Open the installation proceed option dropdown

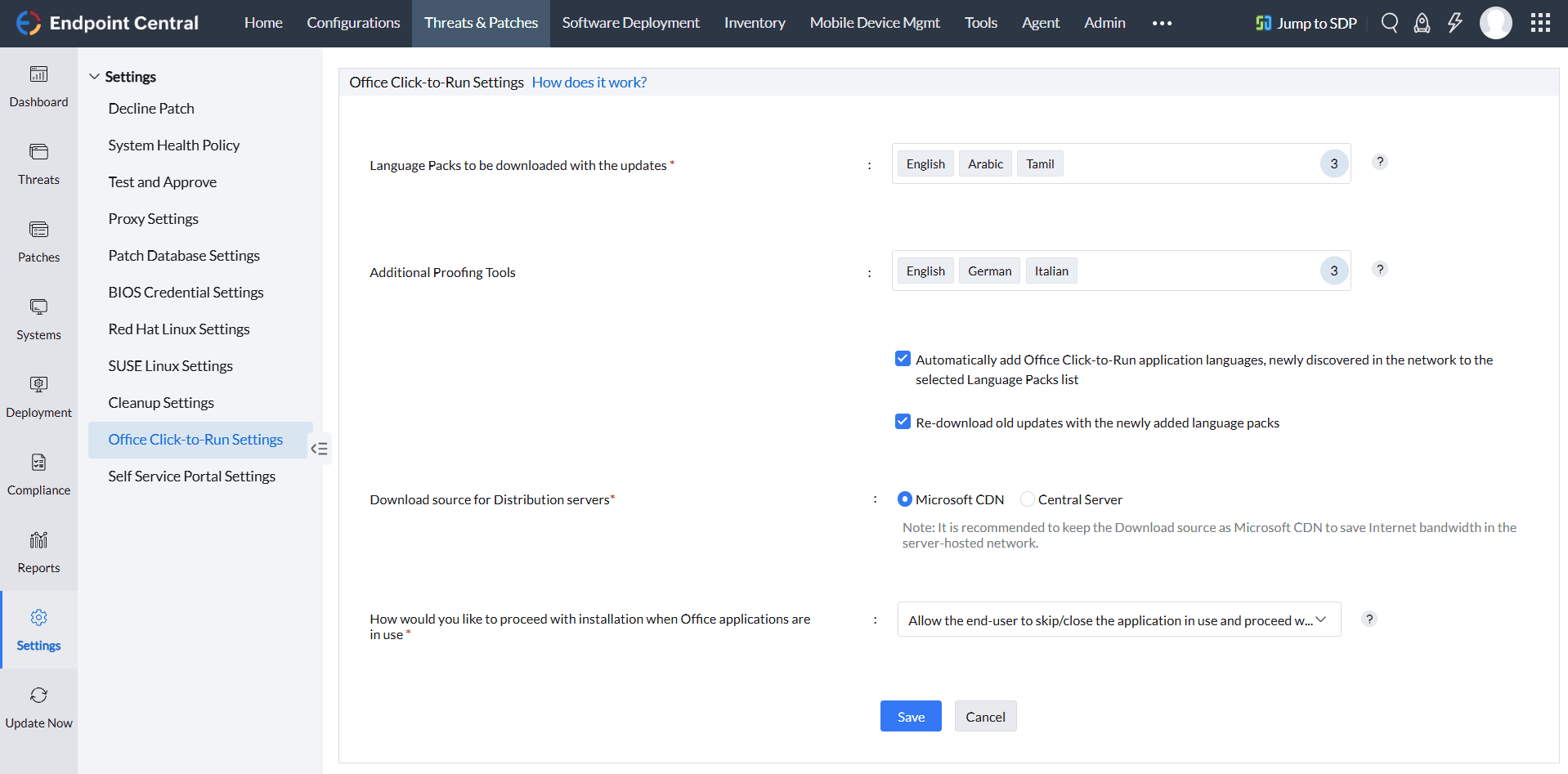coord(1118,620)
